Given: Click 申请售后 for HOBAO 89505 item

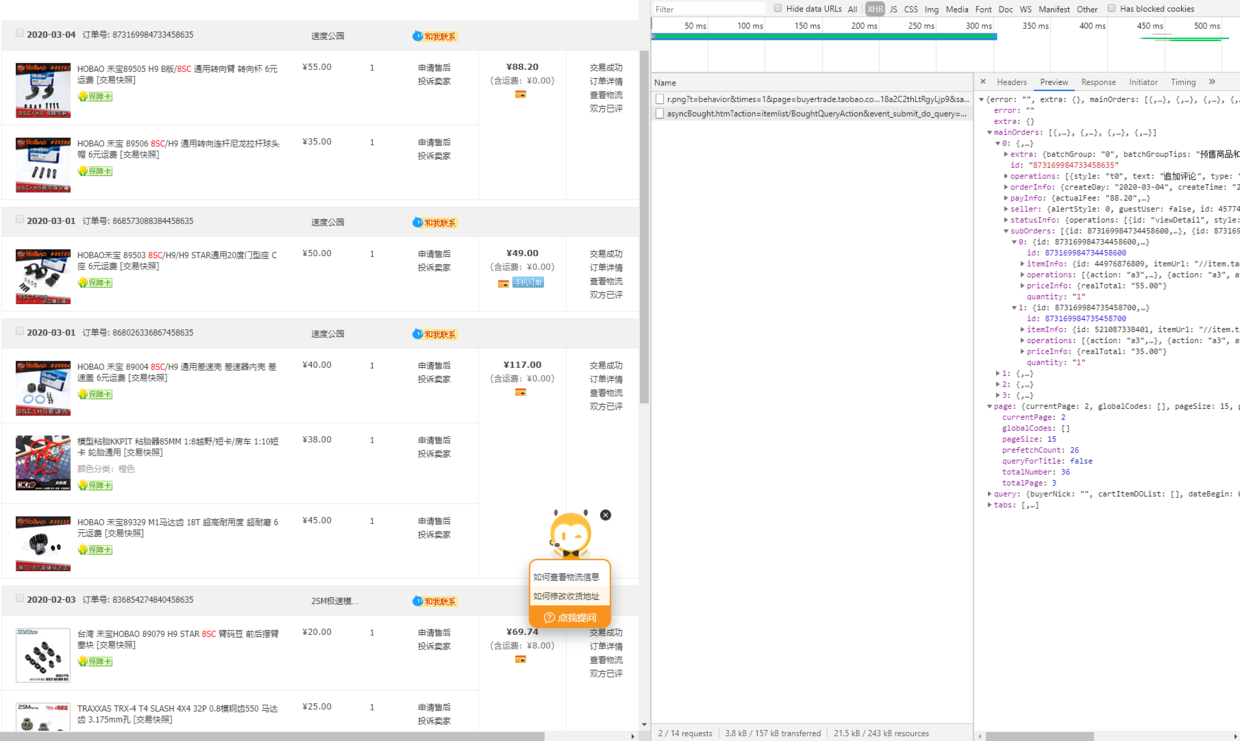Looking at the screenshot, I should (x=434, y=68).
